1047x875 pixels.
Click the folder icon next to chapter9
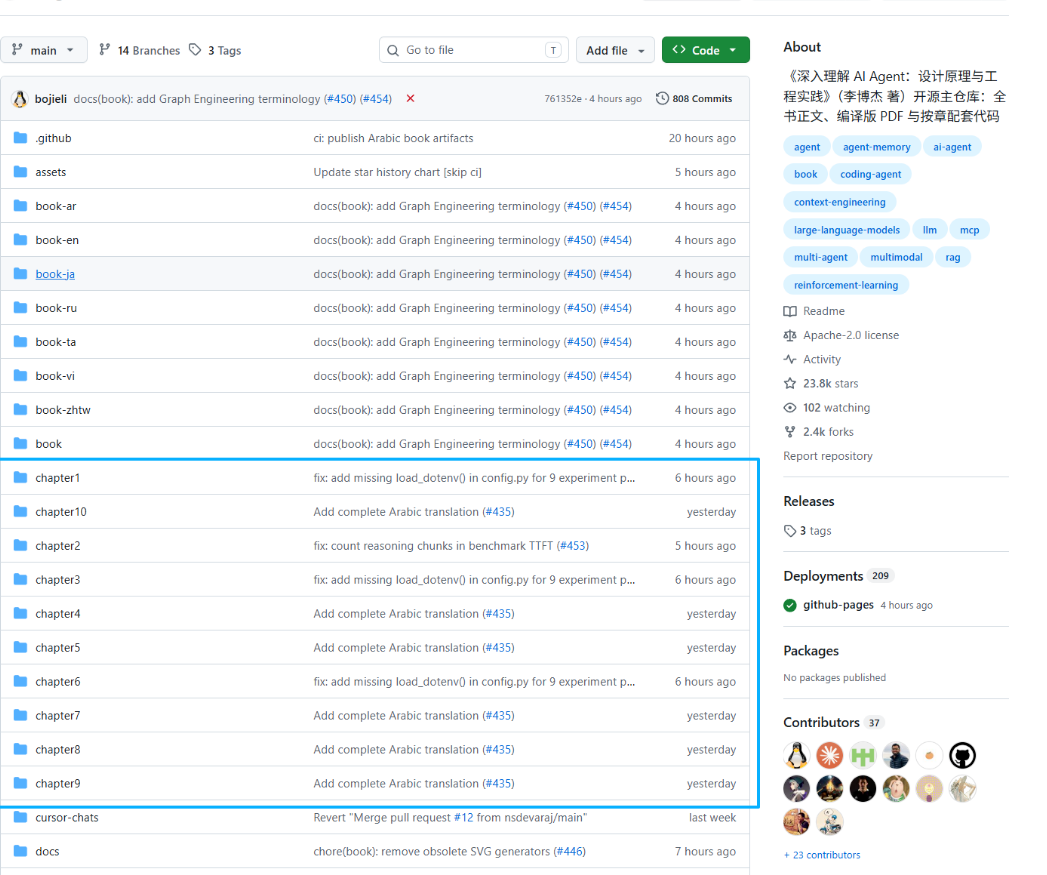coord(21,783)
